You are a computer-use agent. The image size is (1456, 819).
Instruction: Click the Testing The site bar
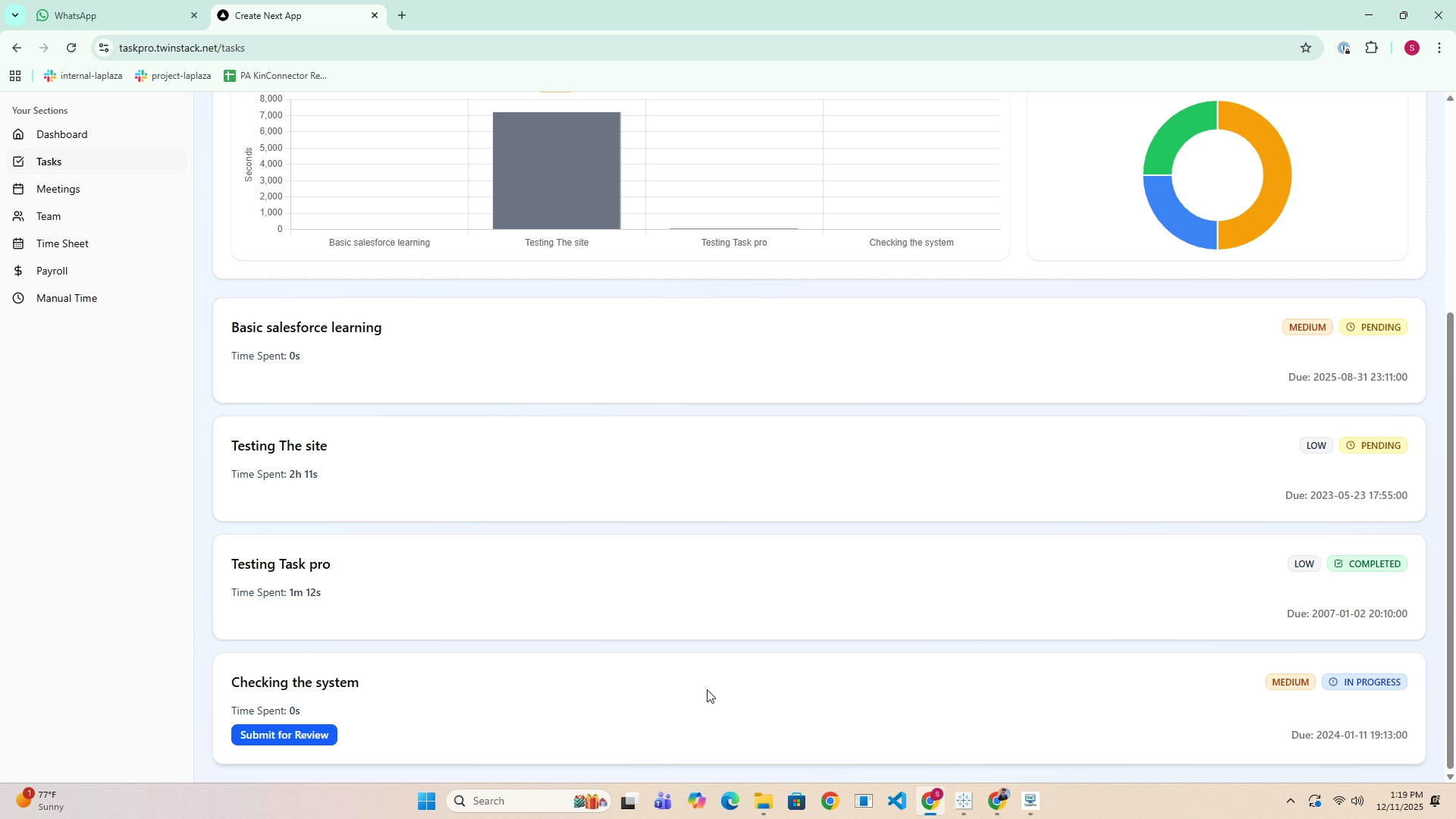[556, 171]
